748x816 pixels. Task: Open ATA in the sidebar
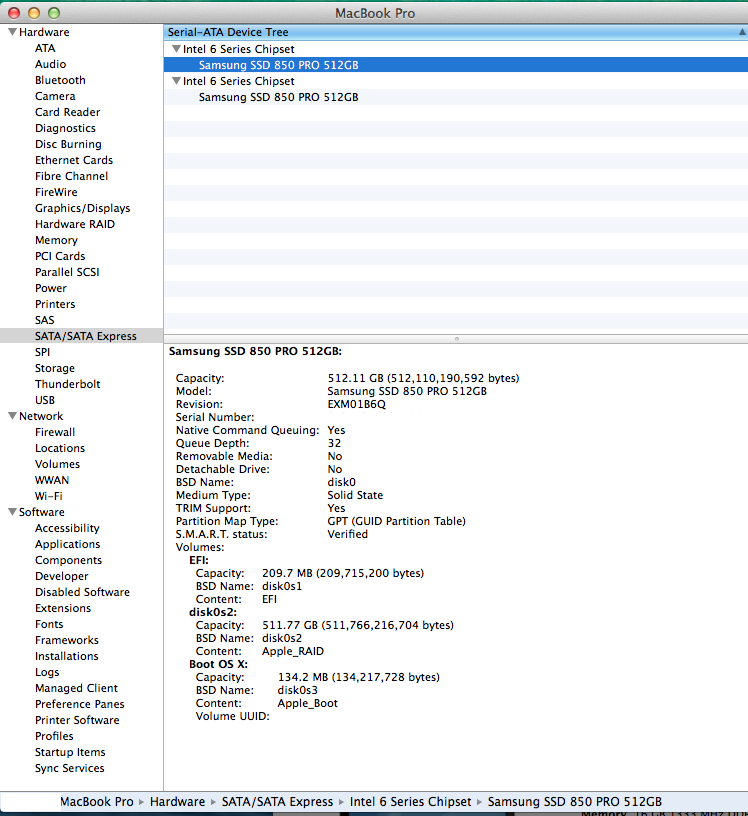tap(45, 48)
